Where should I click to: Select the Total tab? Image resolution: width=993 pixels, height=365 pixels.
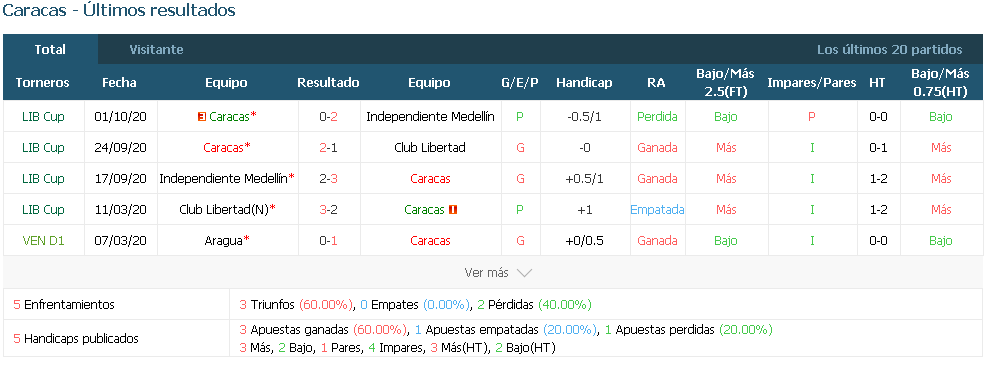click(50, 49)
